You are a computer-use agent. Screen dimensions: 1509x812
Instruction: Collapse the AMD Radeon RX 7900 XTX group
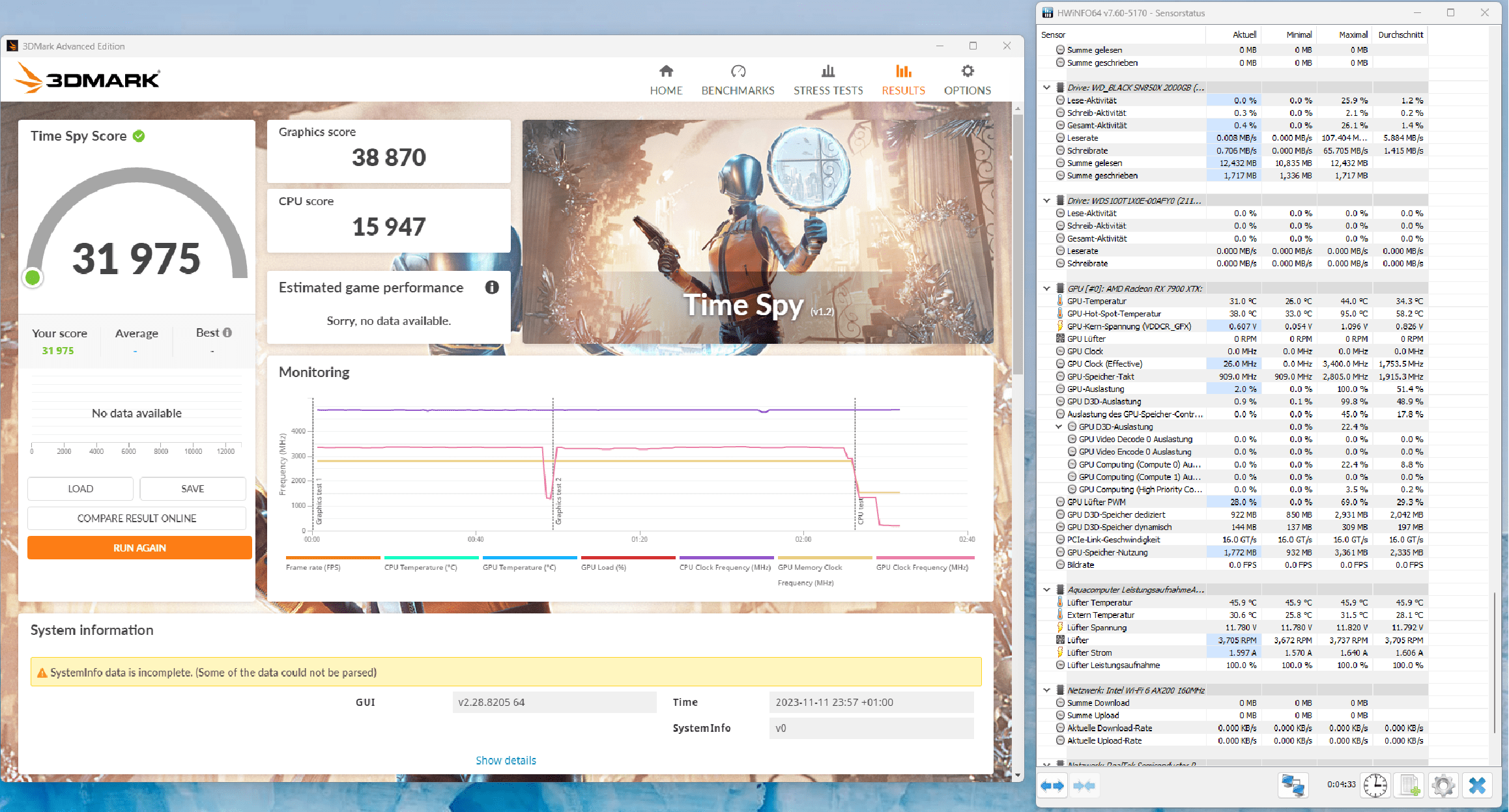coord(1046,288)
